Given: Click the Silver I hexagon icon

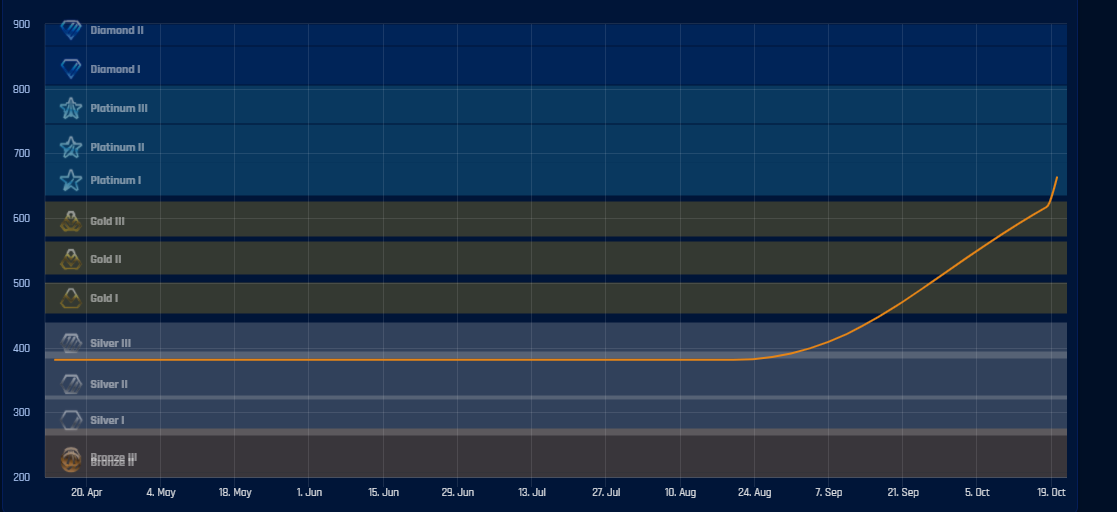Looking at the screenshot, I should [x=71, y=420].
